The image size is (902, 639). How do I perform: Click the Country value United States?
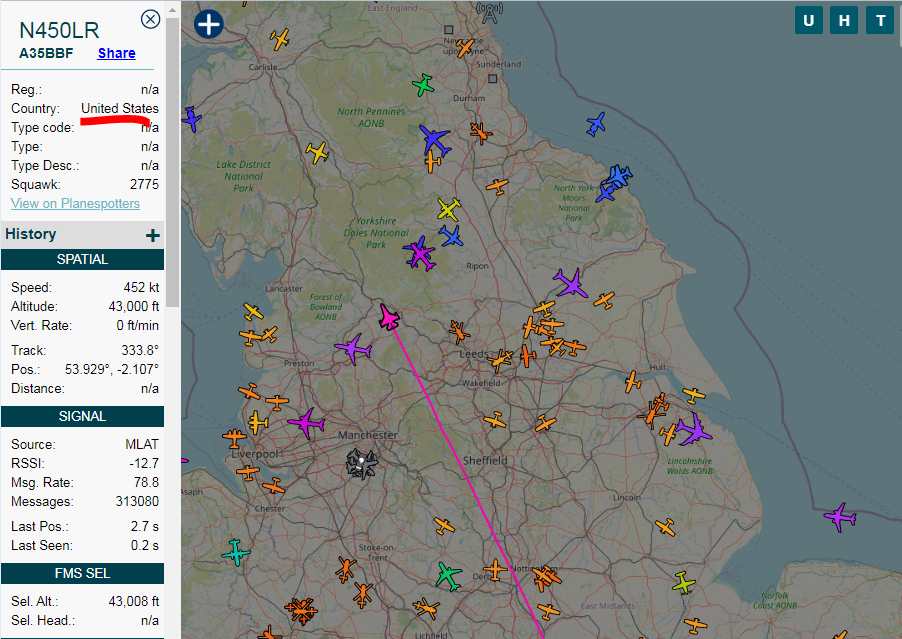(120, 108)
